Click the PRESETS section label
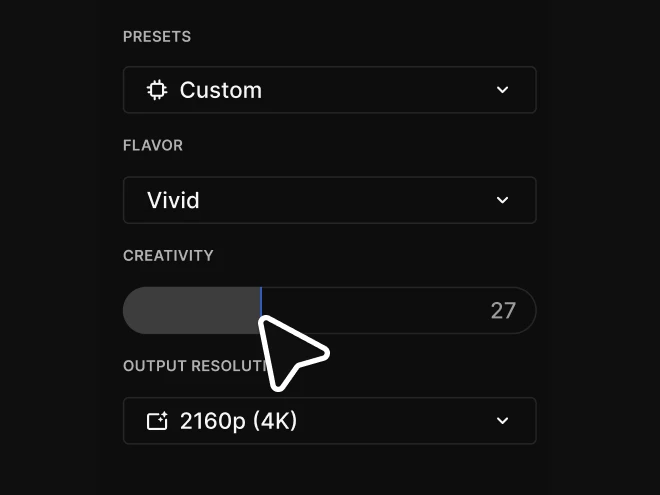 157,37
